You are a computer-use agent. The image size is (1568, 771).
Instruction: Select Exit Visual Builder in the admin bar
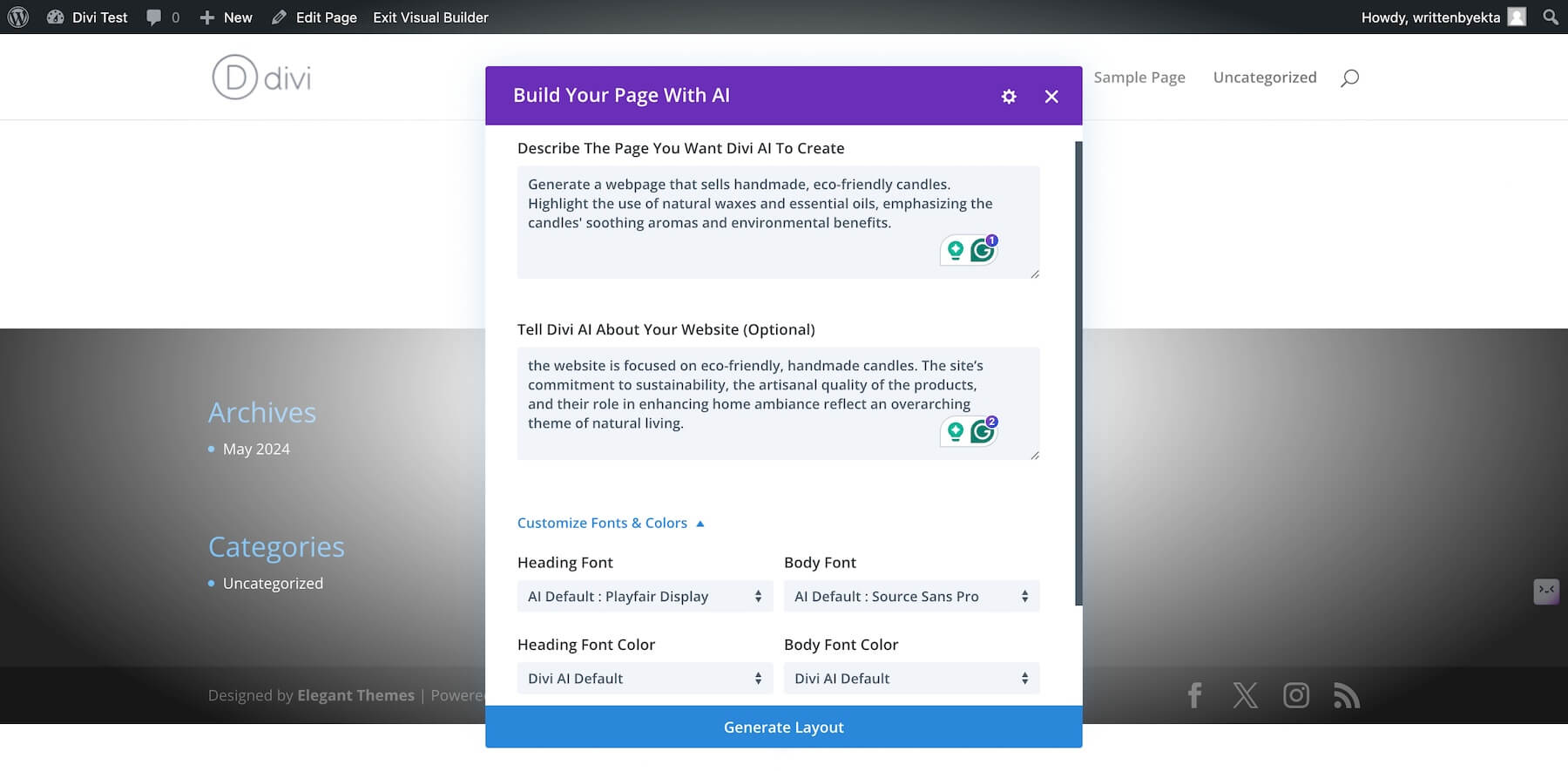tap(429, 17)
